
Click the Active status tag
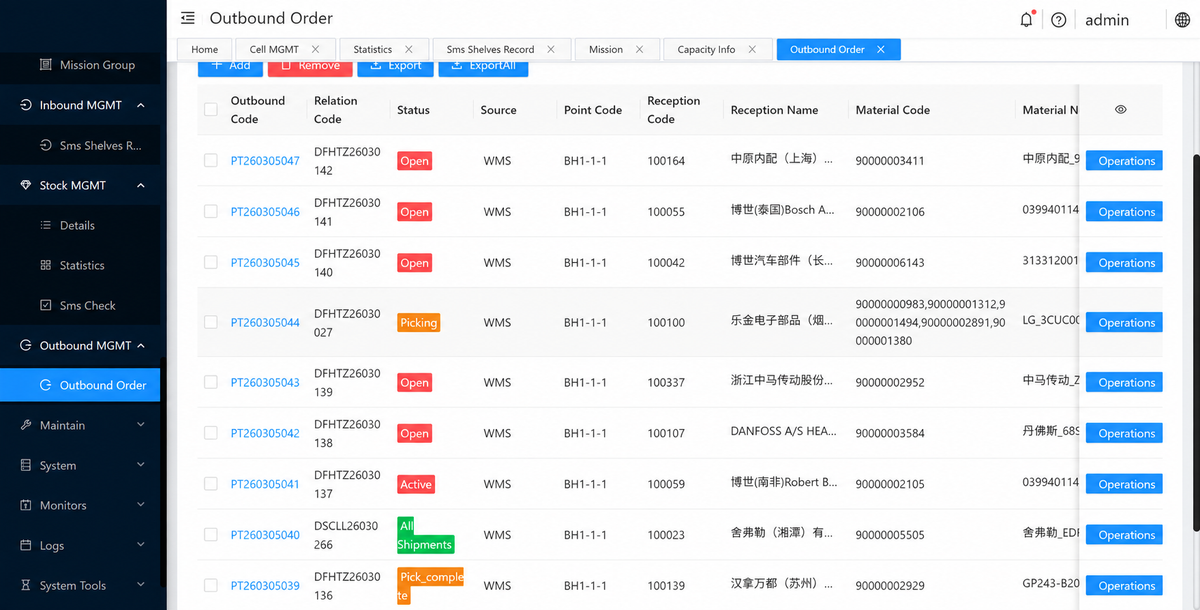point(416,484)
